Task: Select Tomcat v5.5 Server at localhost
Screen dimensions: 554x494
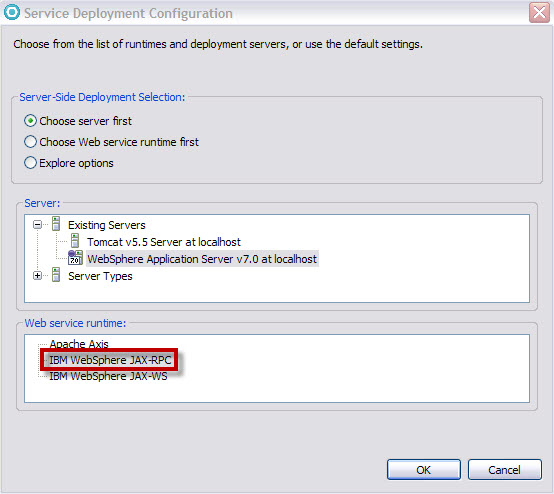Action: 164,242
